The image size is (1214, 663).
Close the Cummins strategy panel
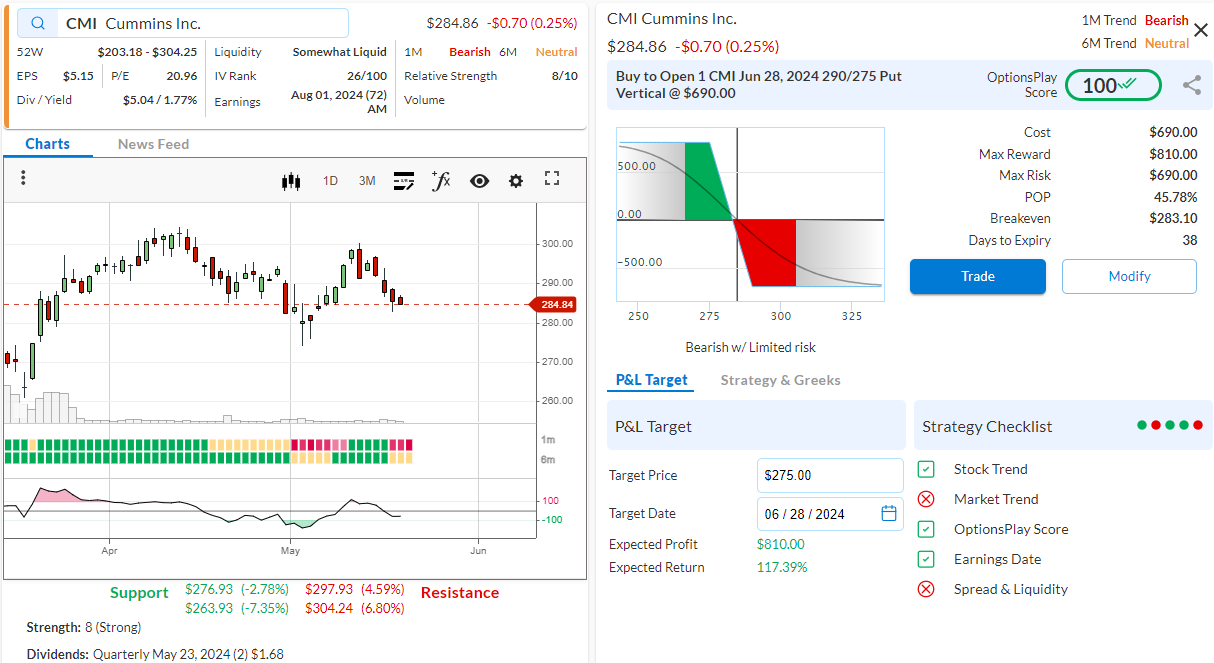click(x=1201, y=30)
